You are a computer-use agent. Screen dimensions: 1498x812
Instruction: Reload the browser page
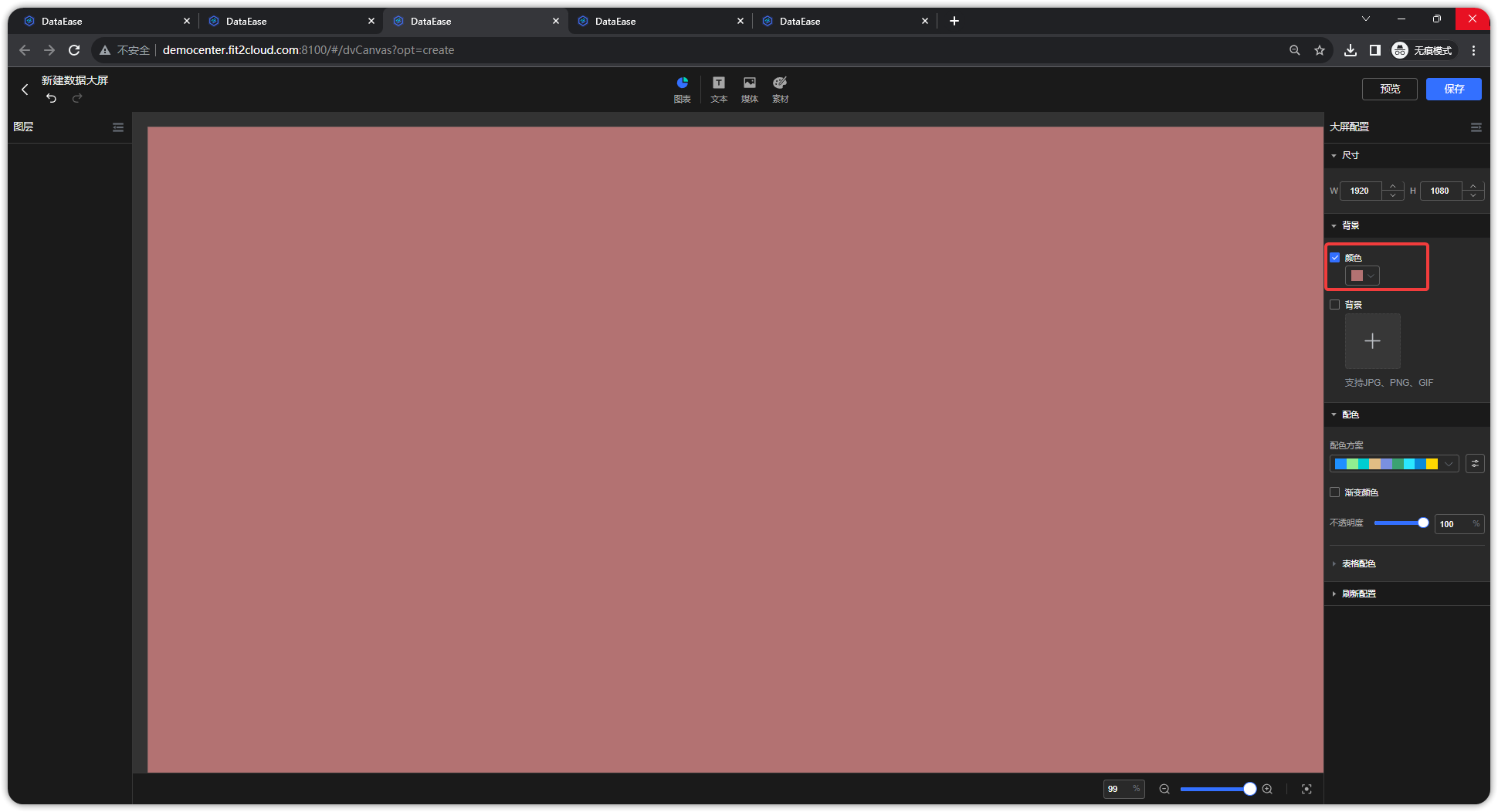point(74,50)
